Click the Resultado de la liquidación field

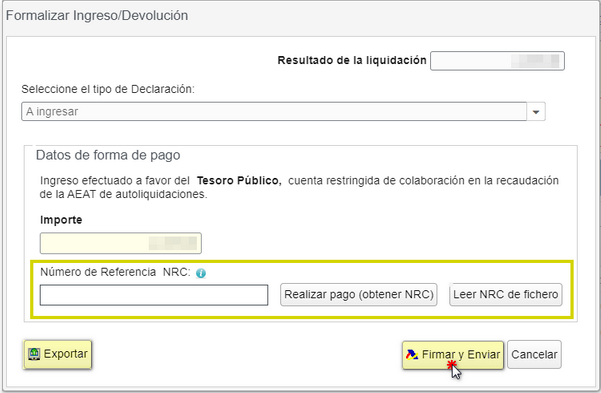pos(497,61)
